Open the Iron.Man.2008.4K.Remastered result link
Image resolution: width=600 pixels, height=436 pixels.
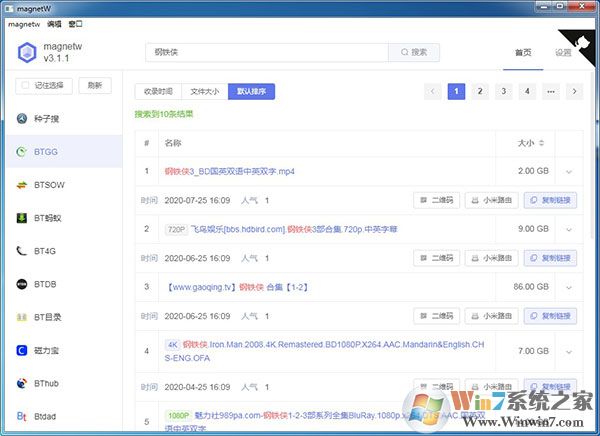coord(324,351)
